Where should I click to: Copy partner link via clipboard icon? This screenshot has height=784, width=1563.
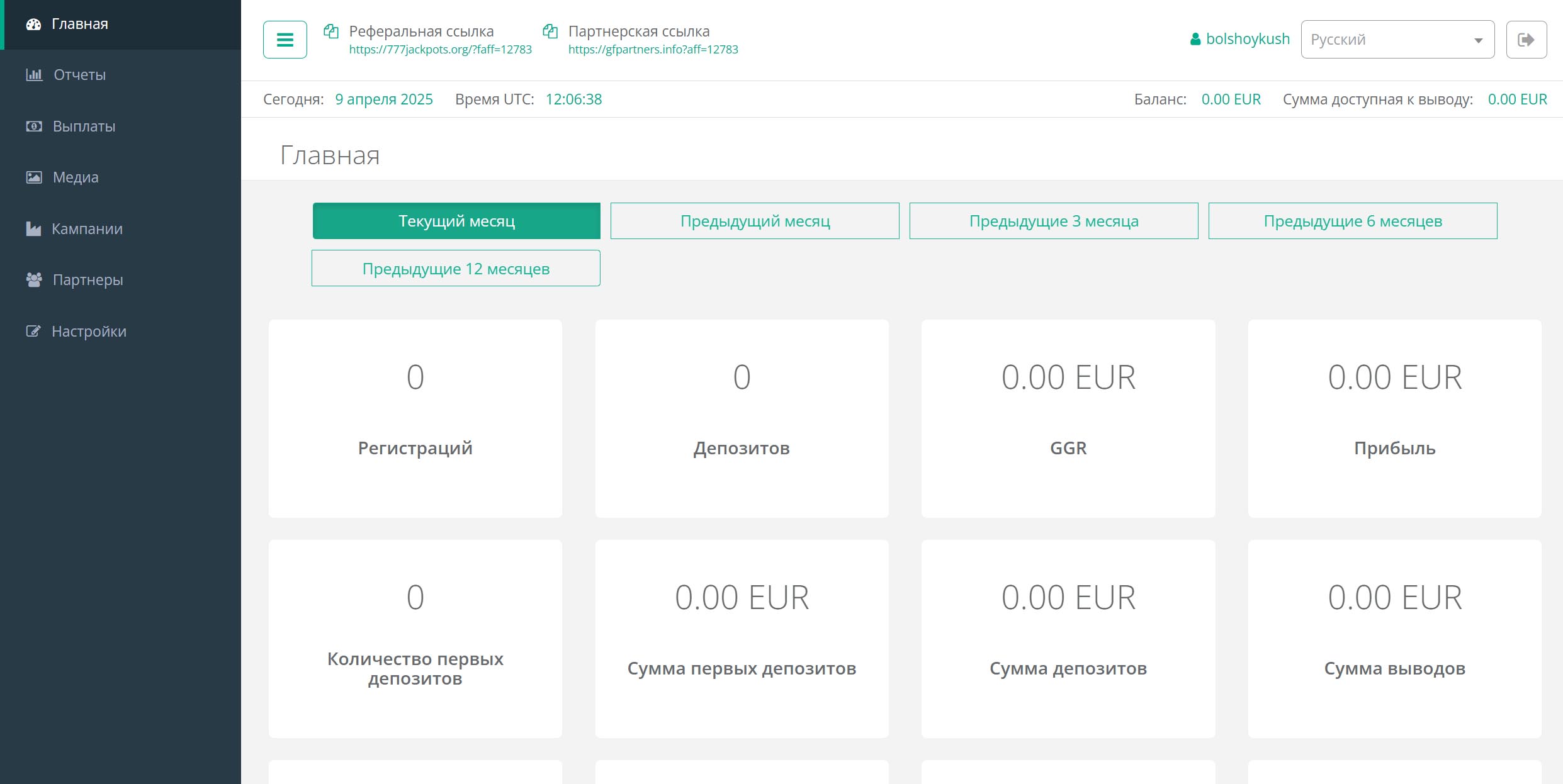coord(550,31)
